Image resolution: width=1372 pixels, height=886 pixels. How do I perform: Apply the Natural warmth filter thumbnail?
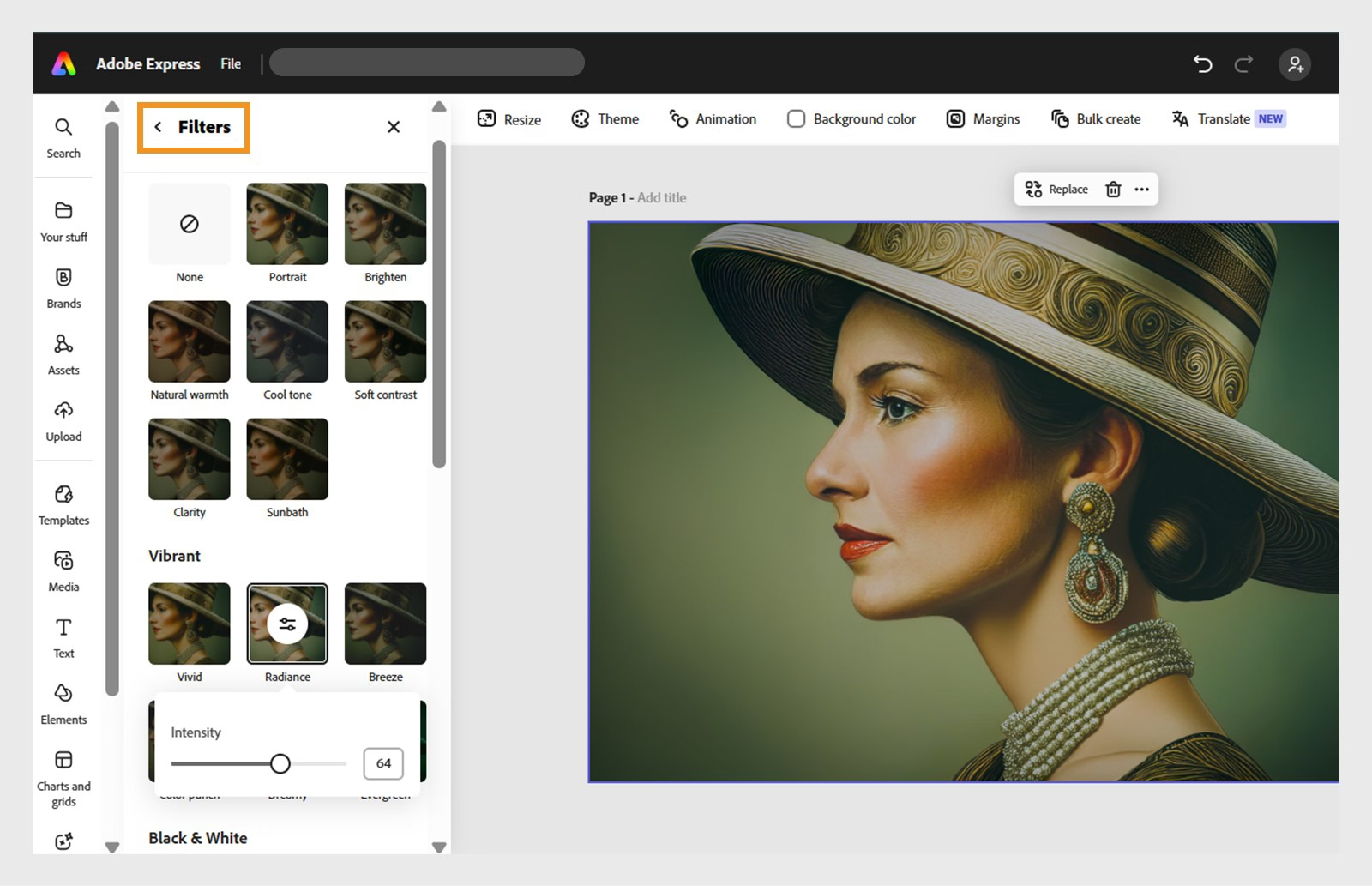point(189,341)
